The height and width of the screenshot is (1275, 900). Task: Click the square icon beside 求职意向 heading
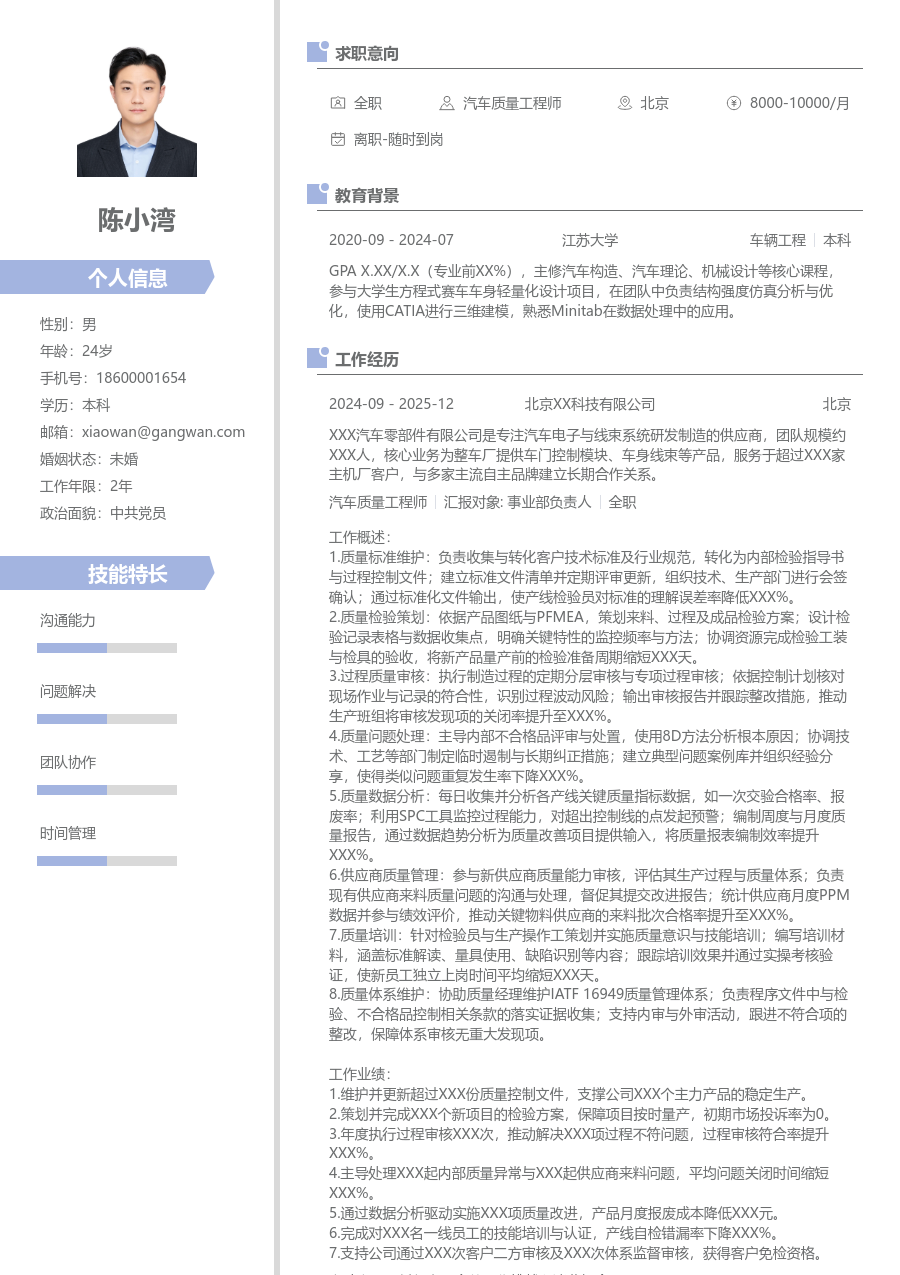[318, 52]
